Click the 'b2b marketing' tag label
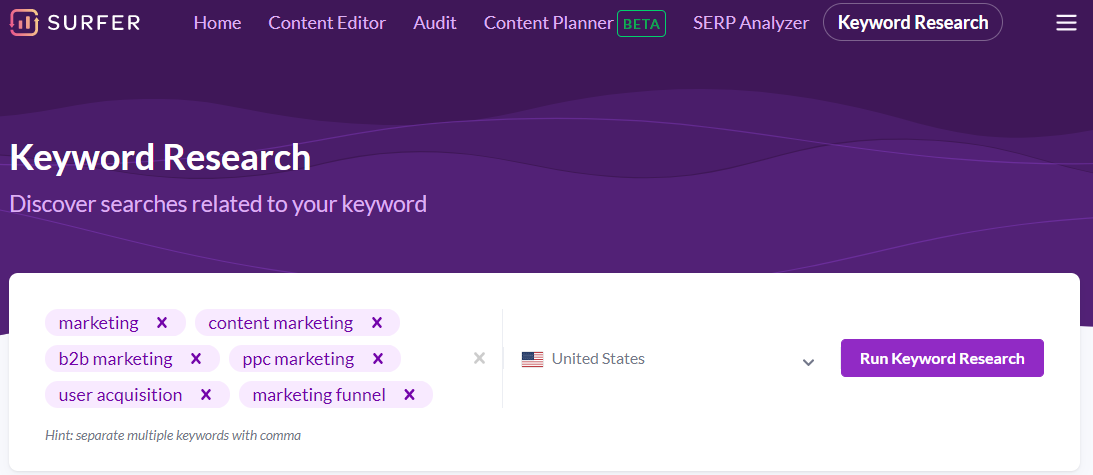The image size is (1093, 475). [115, 359]
